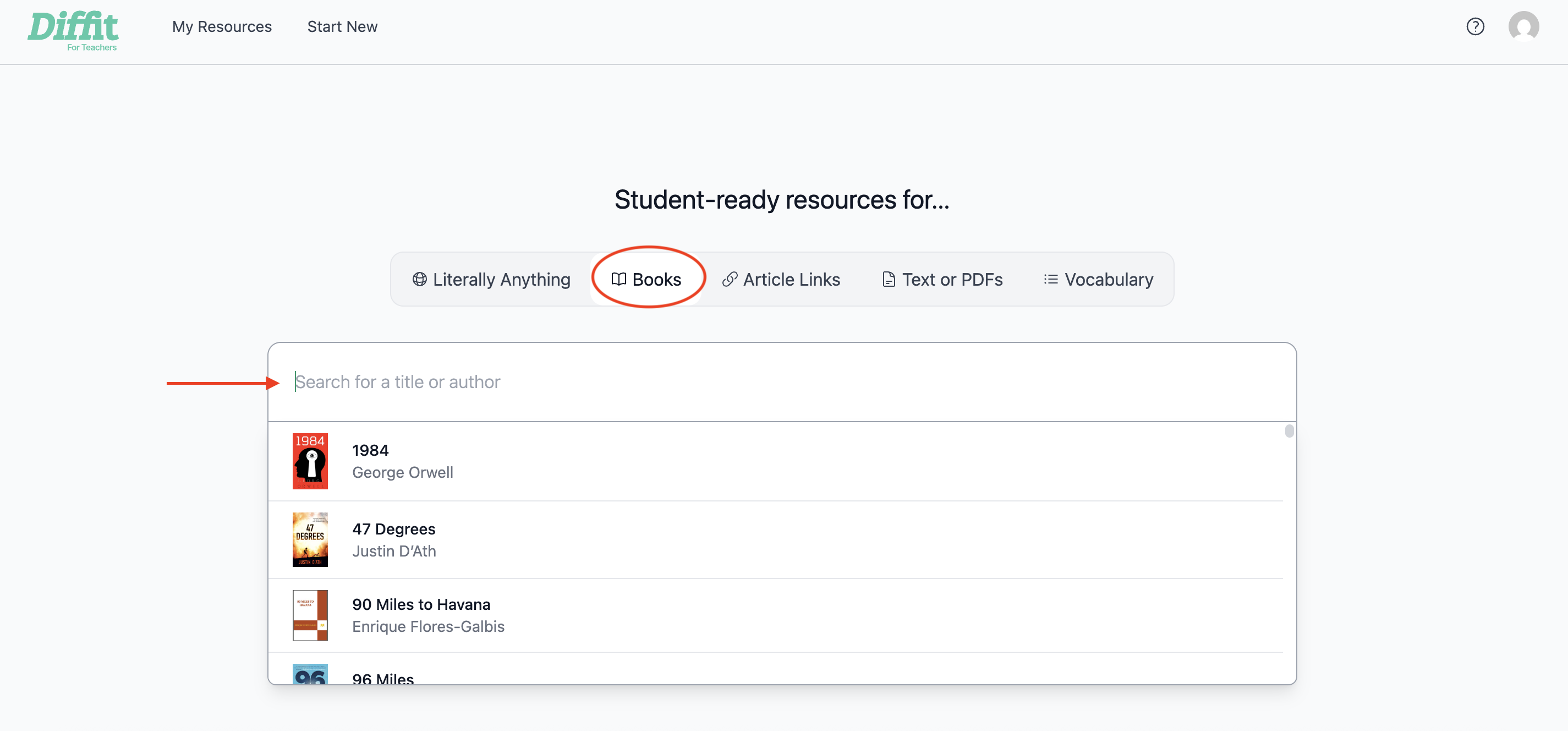Click author name Justin D'Ath

click(394, 550)
